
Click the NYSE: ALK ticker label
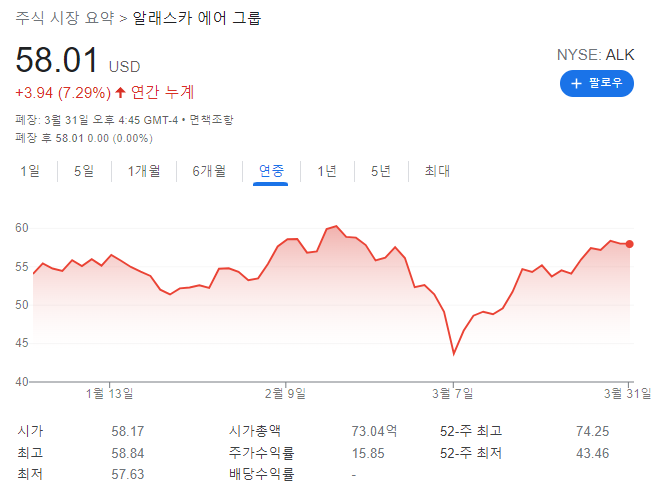pyautogui.click(x=596, y=55)
